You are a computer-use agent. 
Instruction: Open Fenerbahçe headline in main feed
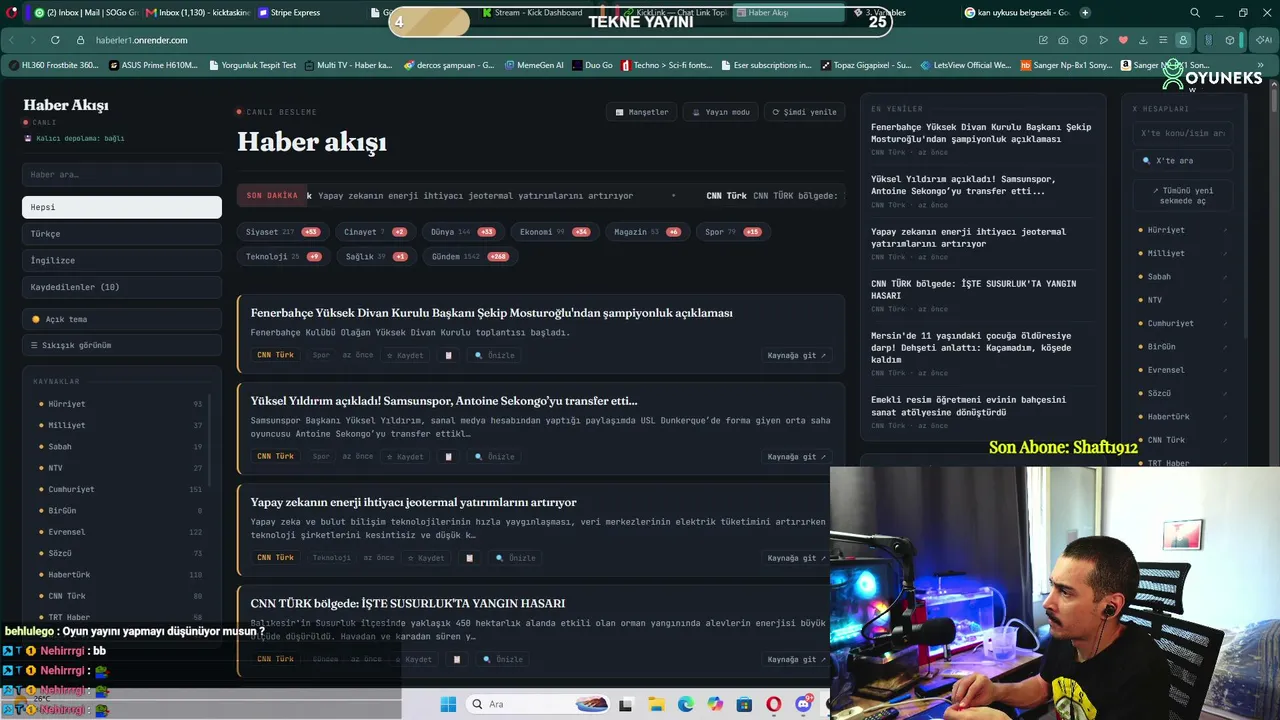(491, 313)
